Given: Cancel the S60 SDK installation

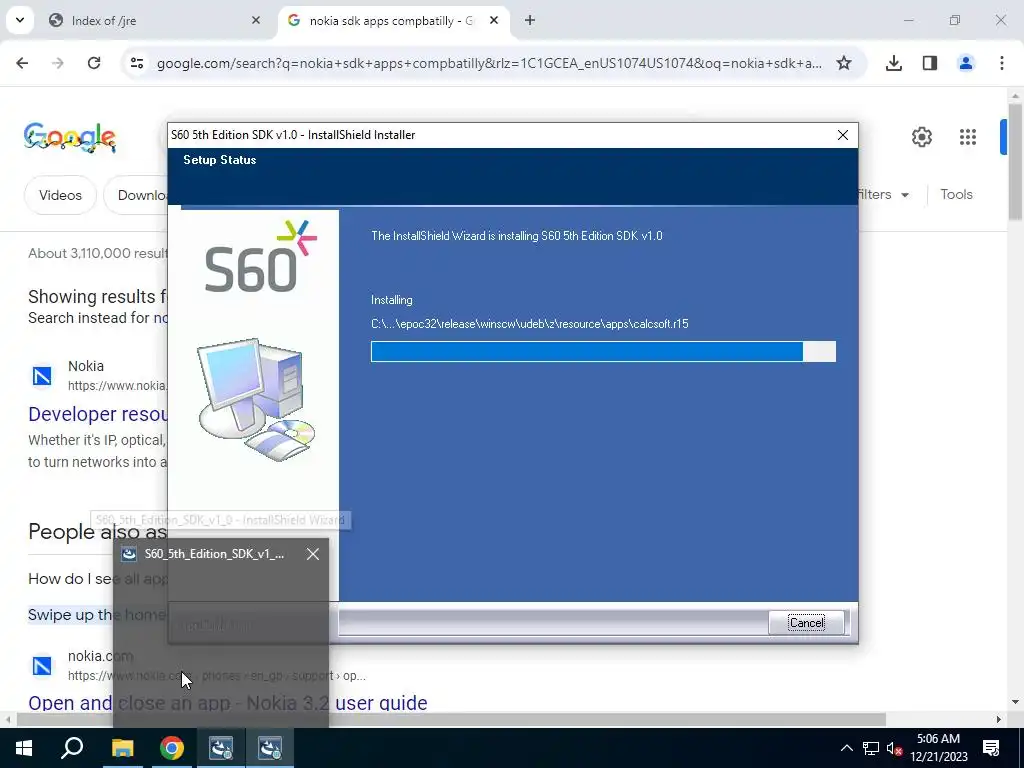Looking at the screenshot, I should (807, 622).
